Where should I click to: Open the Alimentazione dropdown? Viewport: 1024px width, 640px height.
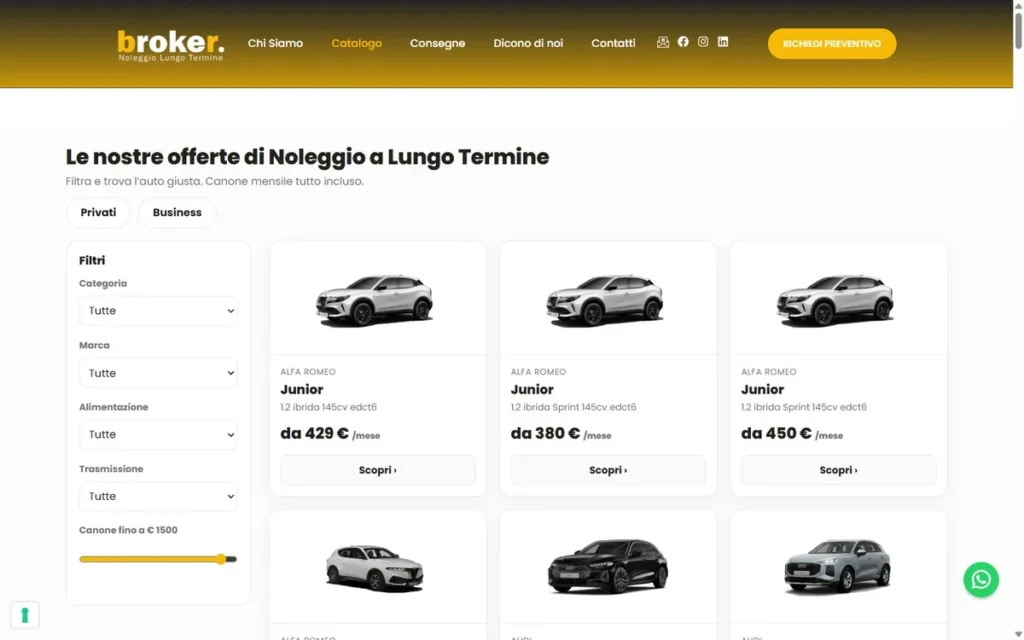(158, 434)
